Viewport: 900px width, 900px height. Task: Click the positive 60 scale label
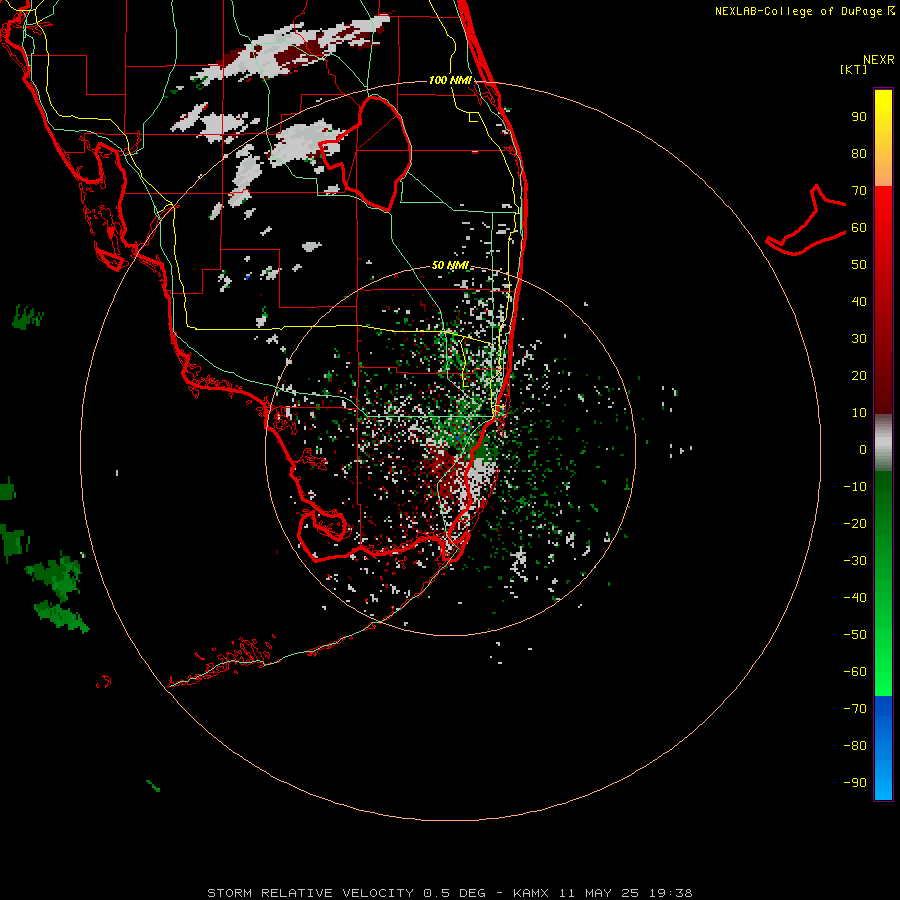coord(859,227)
